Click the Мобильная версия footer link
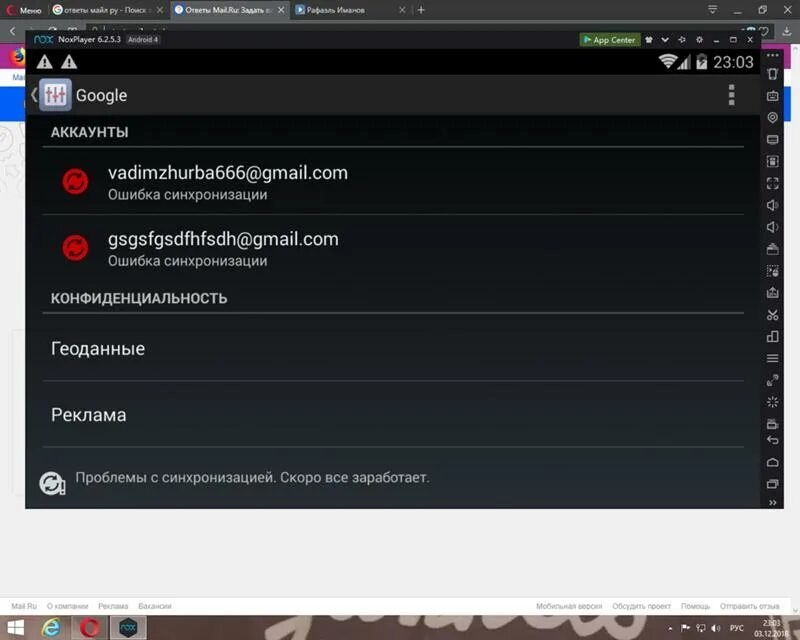800x640 pixels. [x=569, y=606]
